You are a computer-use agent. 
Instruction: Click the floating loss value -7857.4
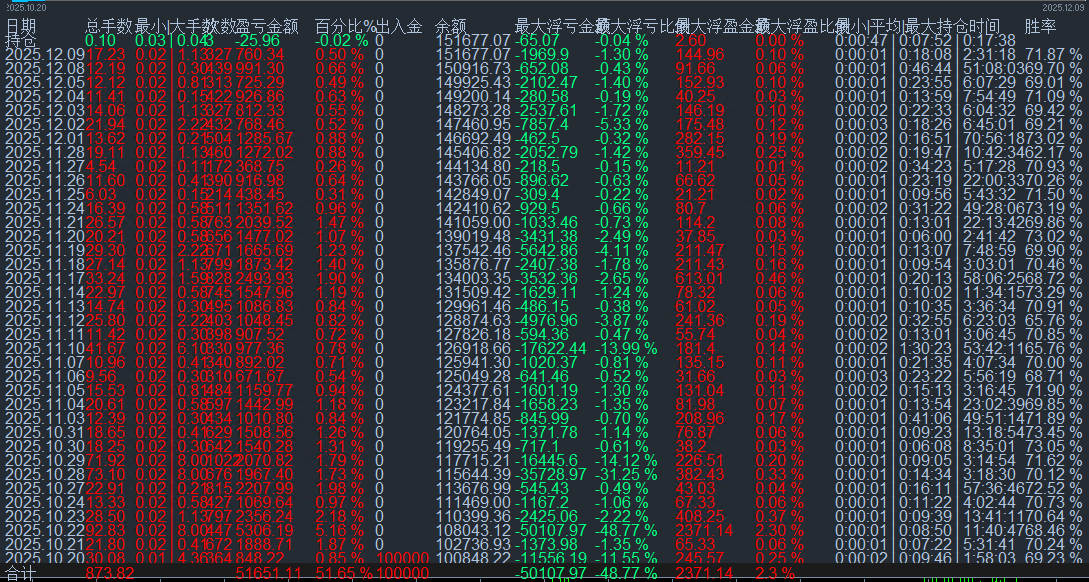coord(542,123)
